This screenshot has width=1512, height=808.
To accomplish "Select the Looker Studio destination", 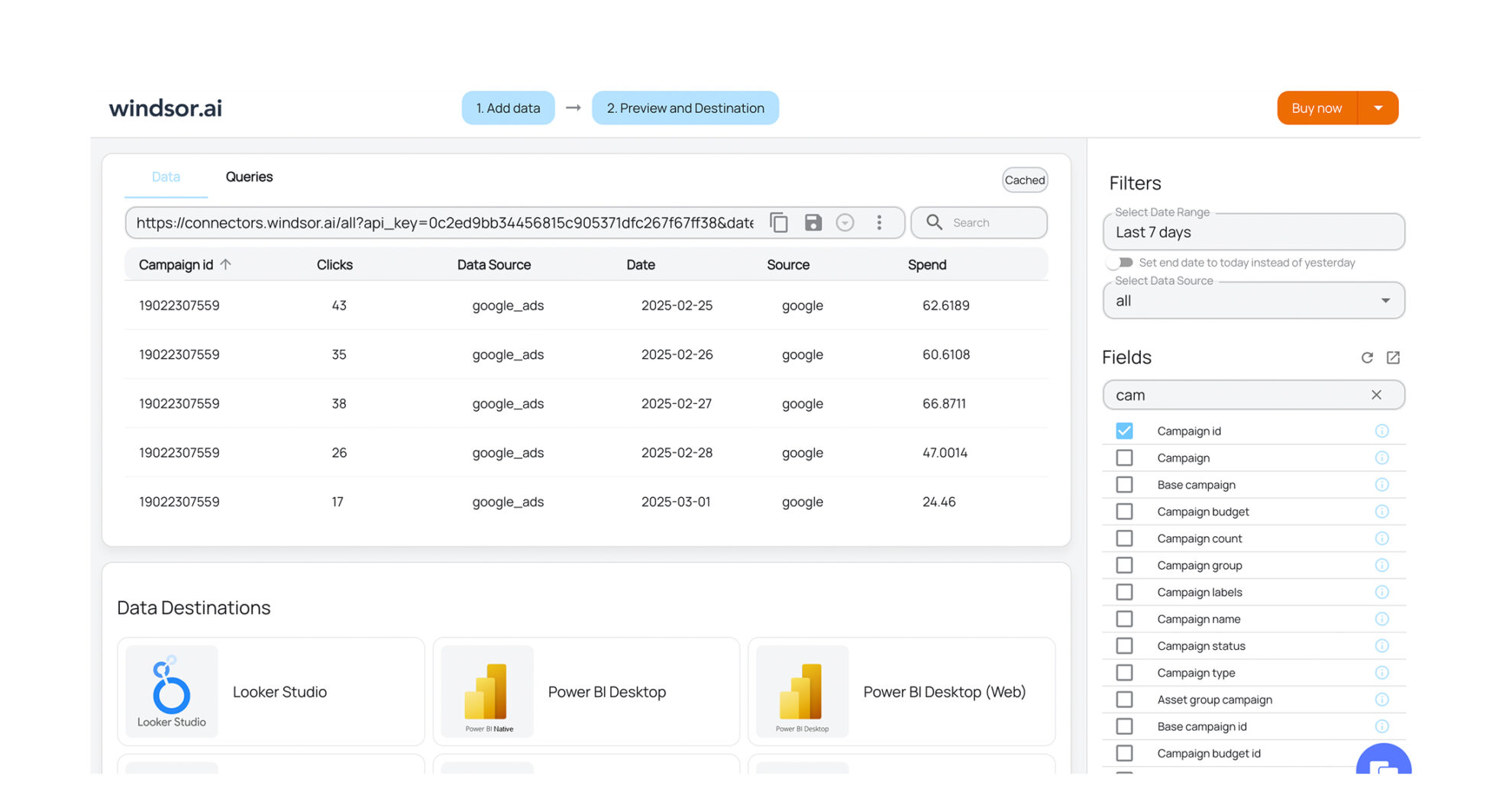I will (x=271, y=691).
